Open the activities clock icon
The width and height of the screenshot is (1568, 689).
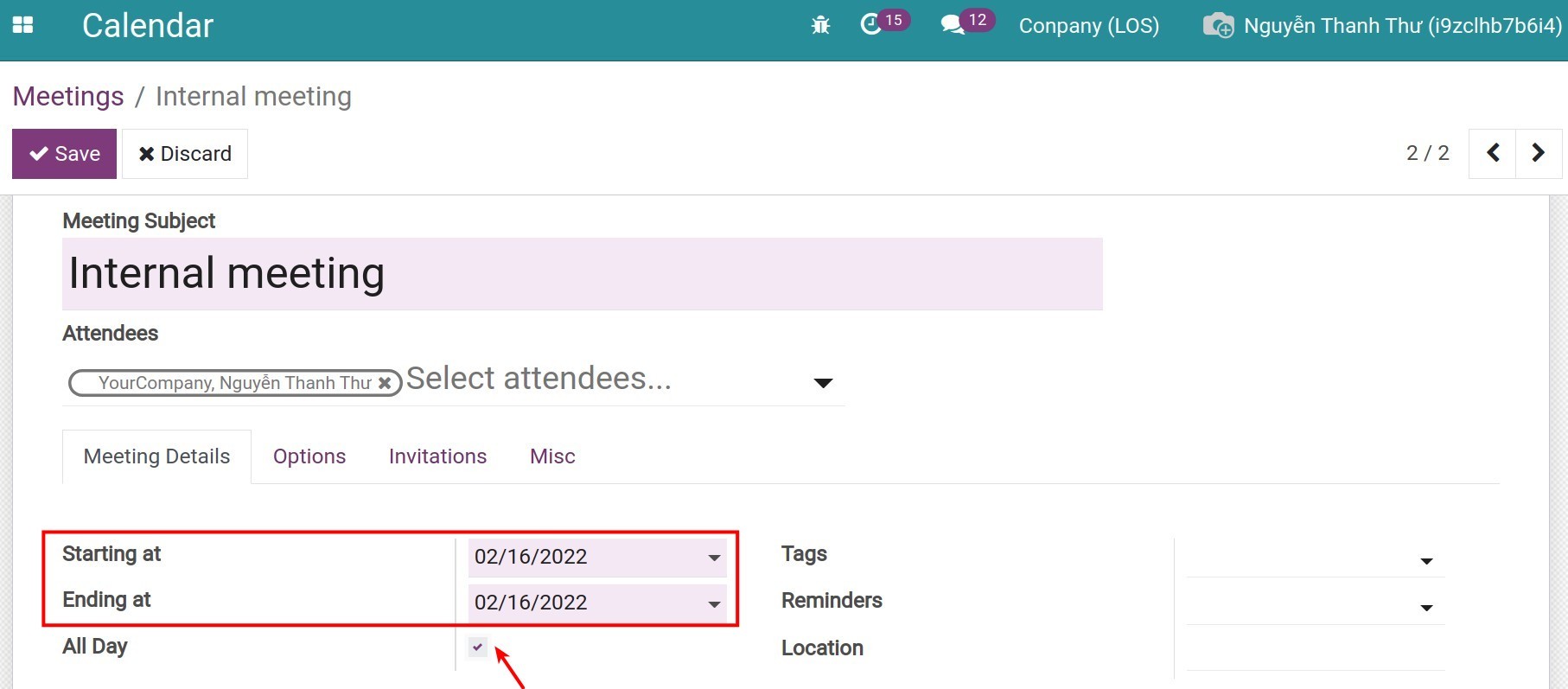pos(870,25)
